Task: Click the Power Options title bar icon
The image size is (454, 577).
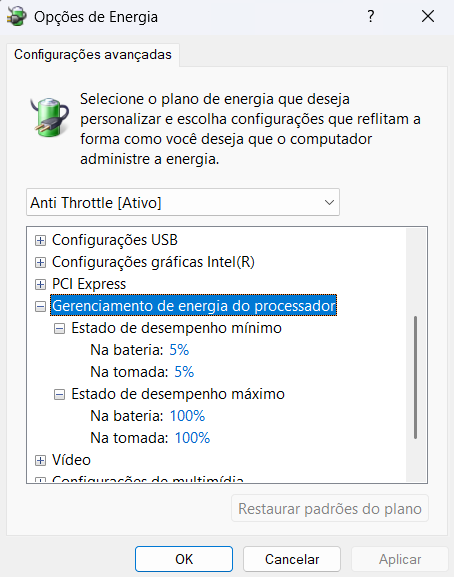Action: [17, 17]
